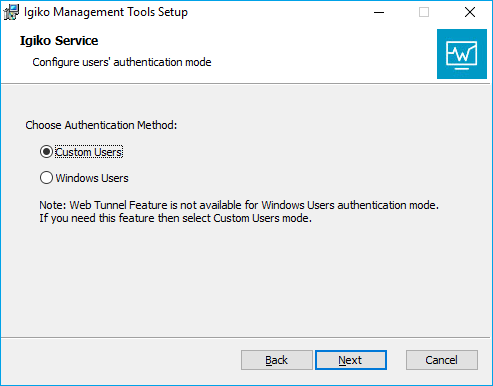
Task: Minimize the Igiko setup window
Action: (379, 12)
